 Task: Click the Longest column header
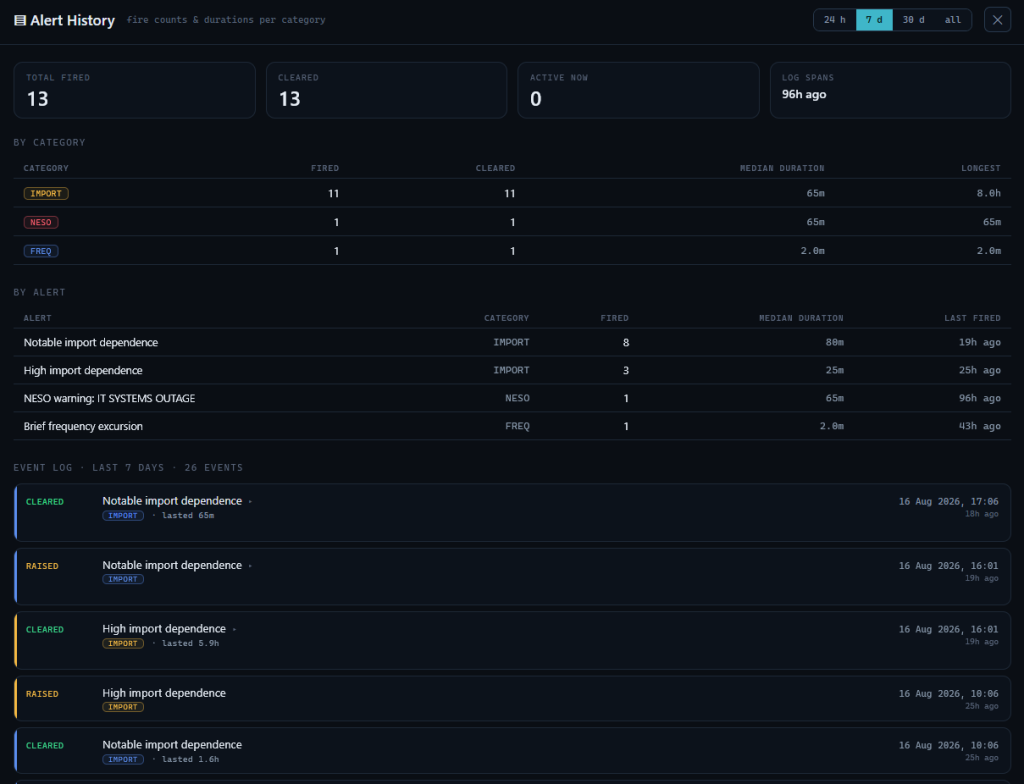pyautogui.click(x=980, y=169)
